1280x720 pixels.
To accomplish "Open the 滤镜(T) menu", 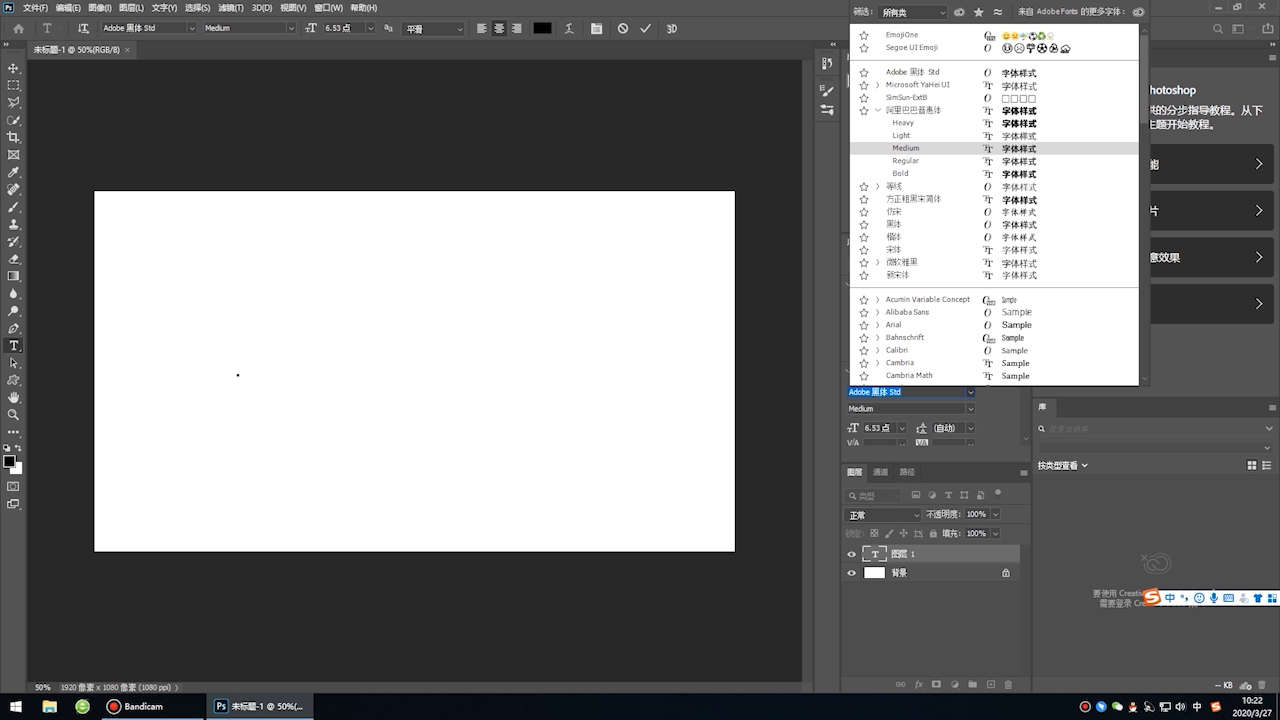I will (231, 7).
